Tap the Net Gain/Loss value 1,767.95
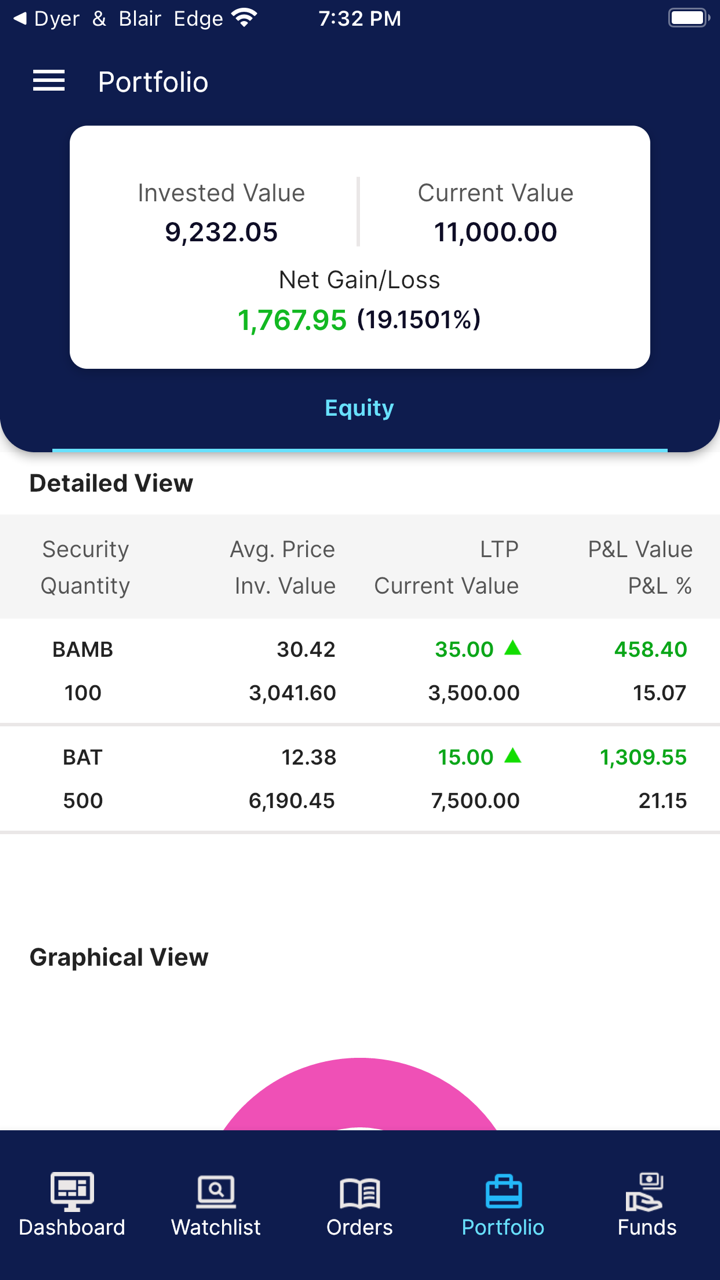Viewport: 720px width, 1280px height. [x=292, y=320]
